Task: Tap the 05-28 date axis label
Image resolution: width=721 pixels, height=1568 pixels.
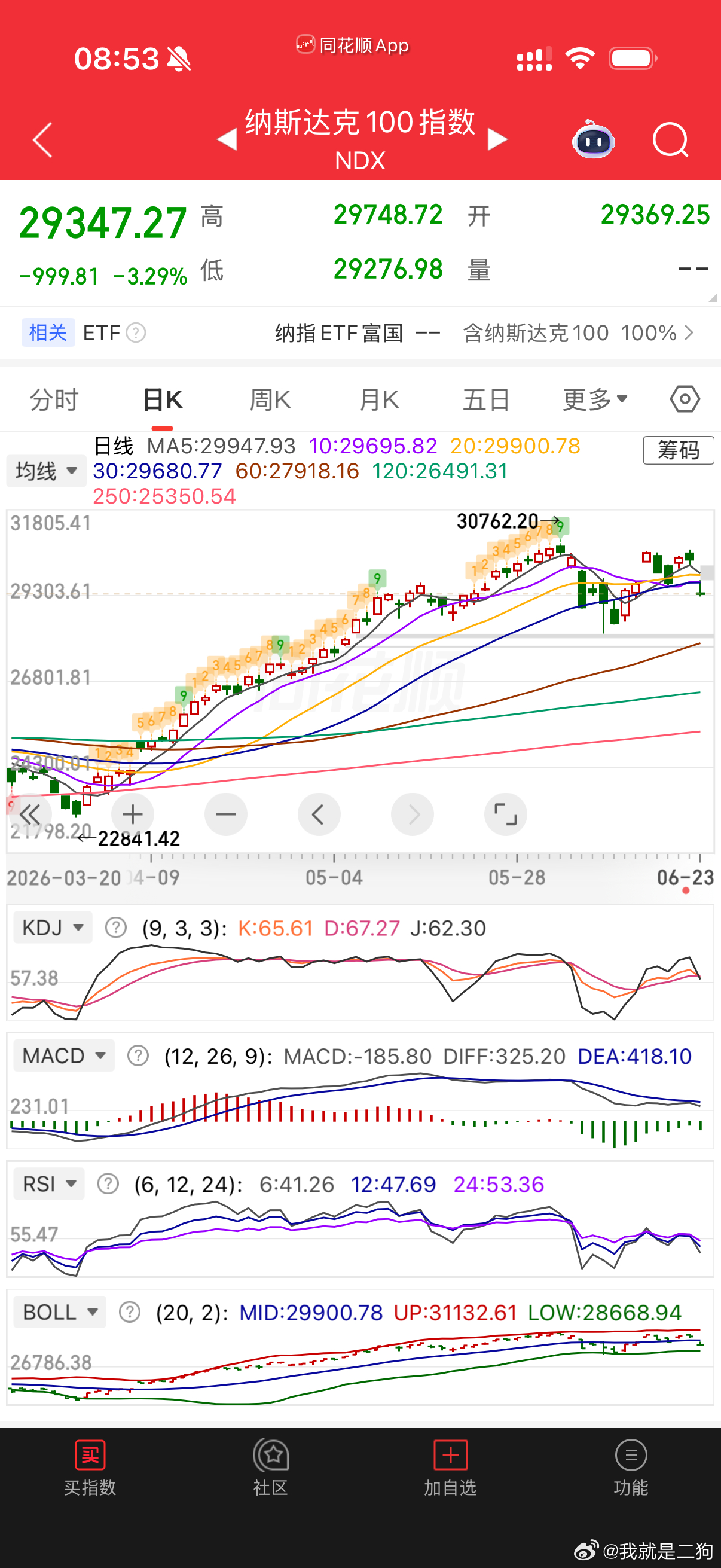Action: tap(517, 877)
